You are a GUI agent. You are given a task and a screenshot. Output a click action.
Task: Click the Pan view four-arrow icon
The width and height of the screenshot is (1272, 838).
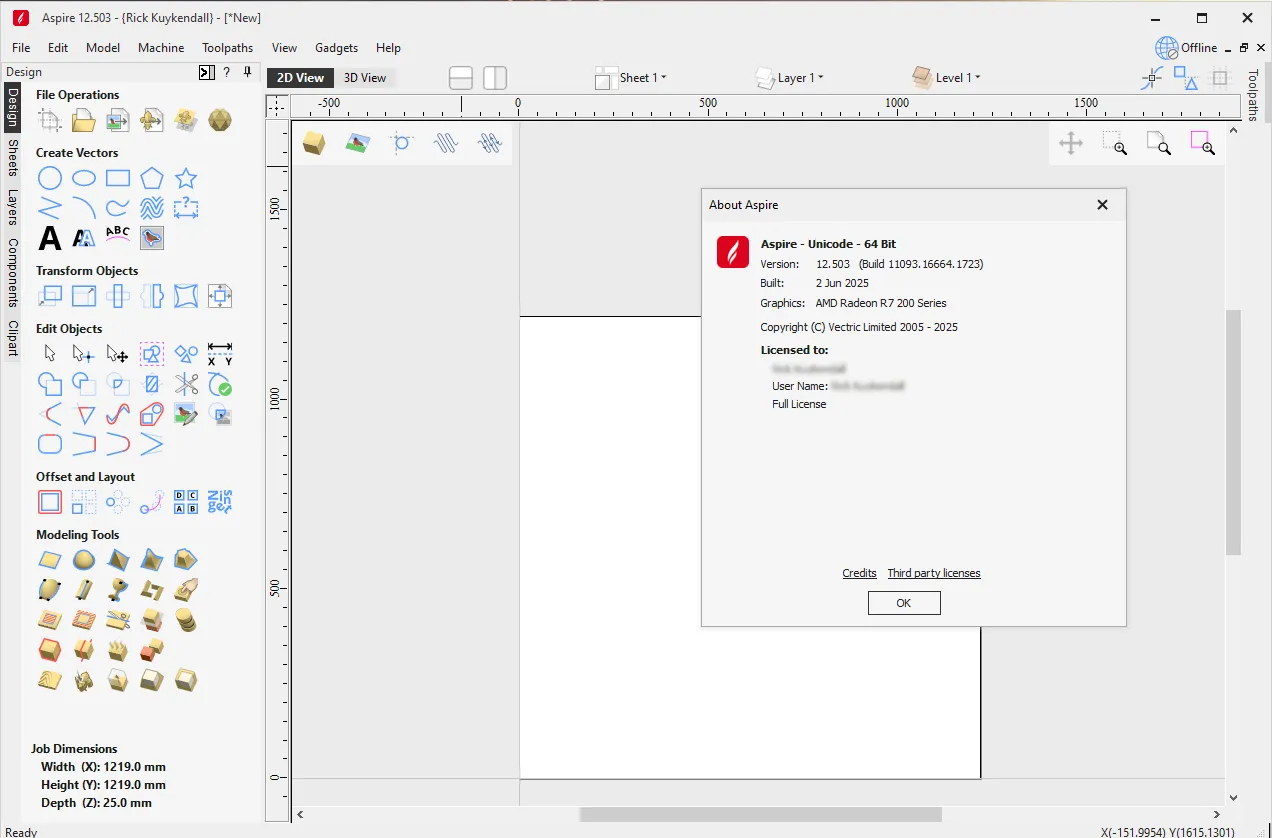[1071, 144]
